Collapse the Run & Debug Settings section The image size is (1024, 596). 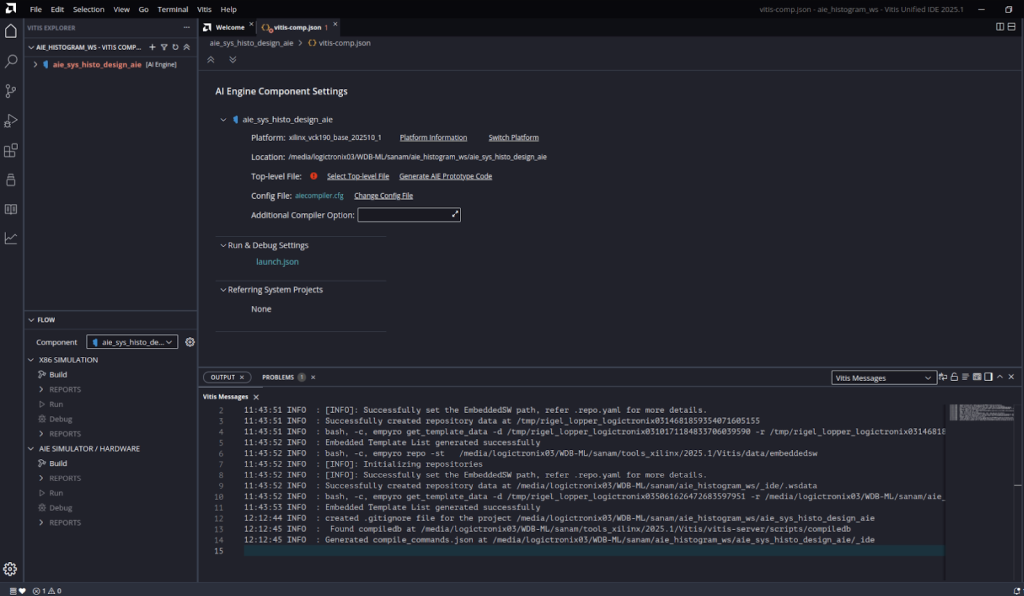tap(223, 245)
